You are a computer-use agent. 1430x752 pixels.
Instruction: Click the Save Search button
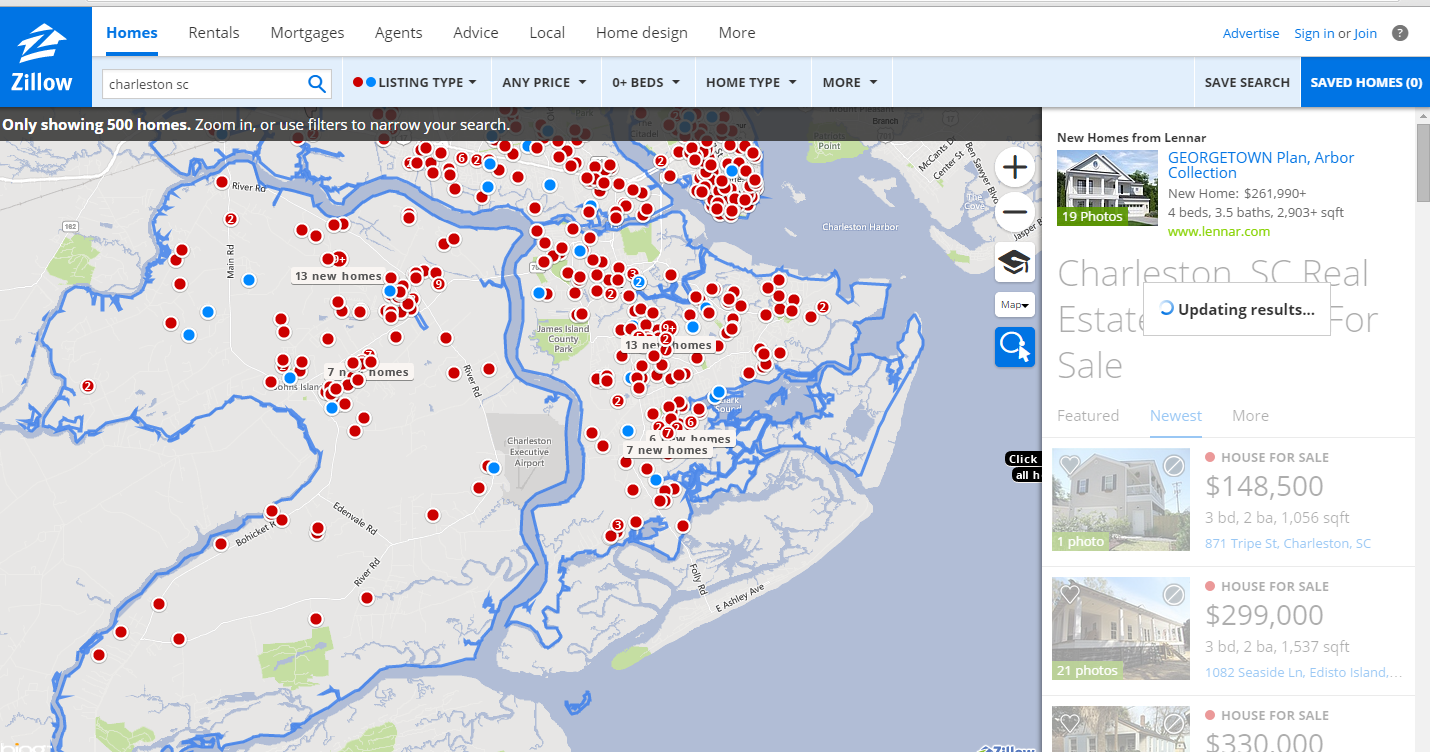(x=1247, y=83)
